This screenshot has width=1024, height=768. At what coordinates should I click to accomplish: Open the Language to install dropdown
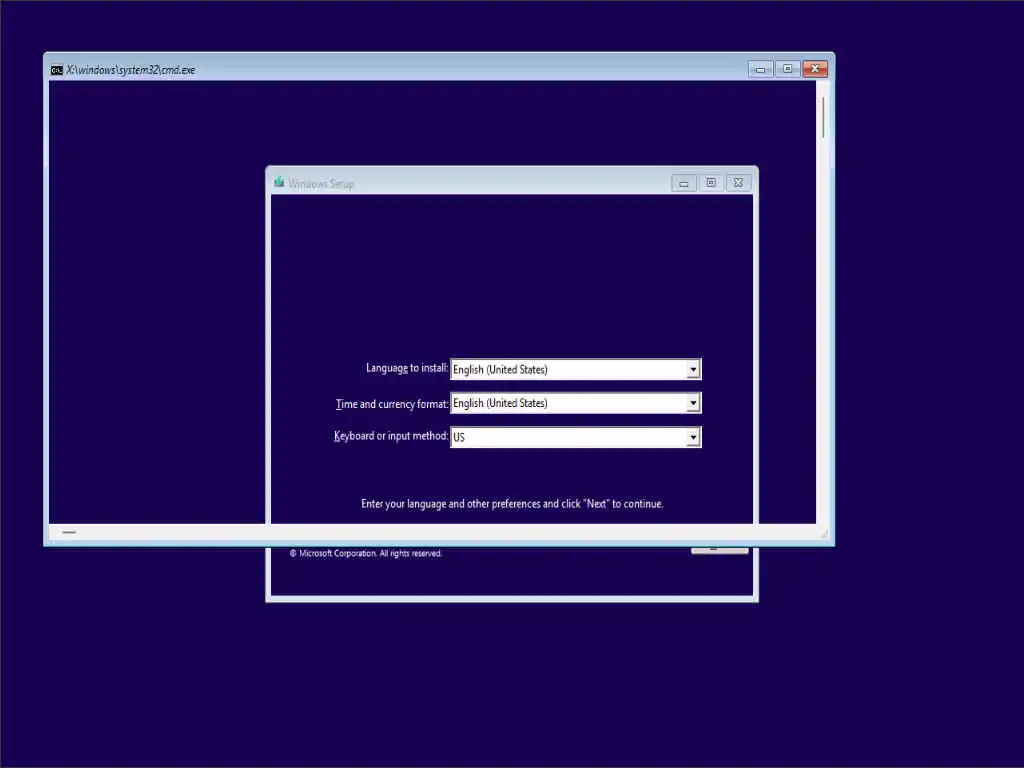pyautogui.click(x=575, y=369)
